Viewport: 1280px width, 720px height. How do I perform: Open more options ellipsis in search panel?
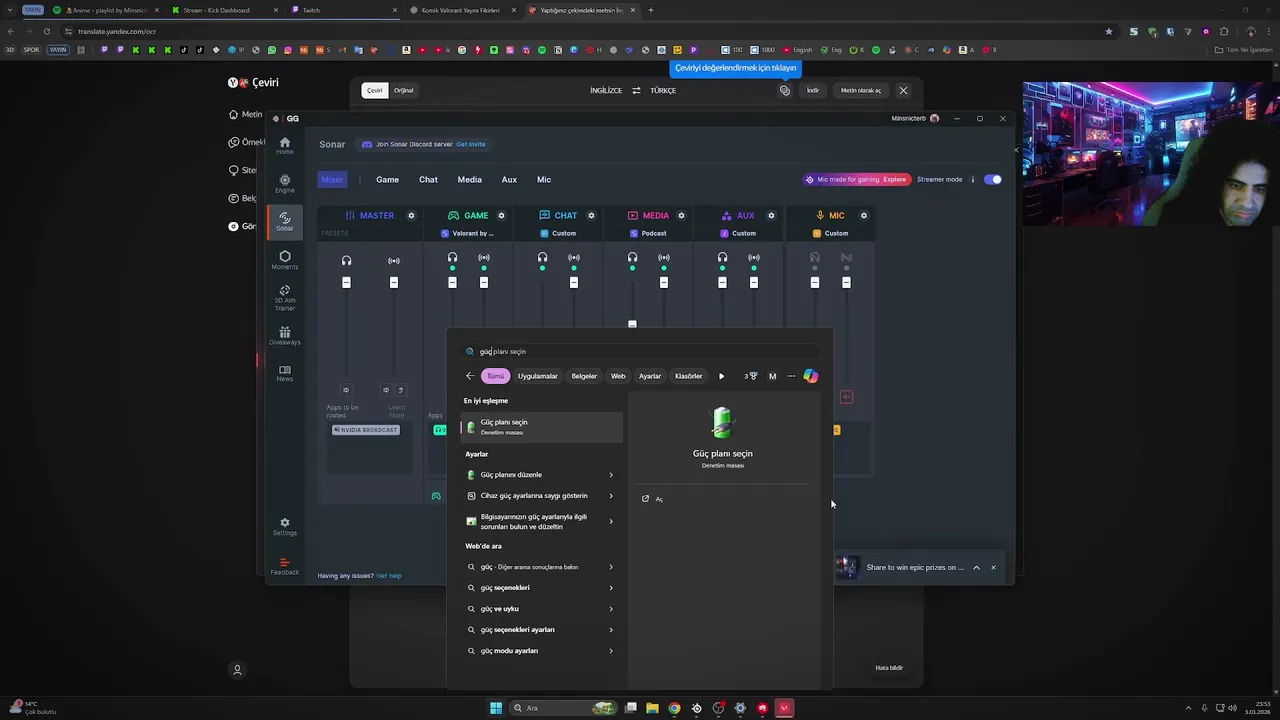(x=791, y=376)
